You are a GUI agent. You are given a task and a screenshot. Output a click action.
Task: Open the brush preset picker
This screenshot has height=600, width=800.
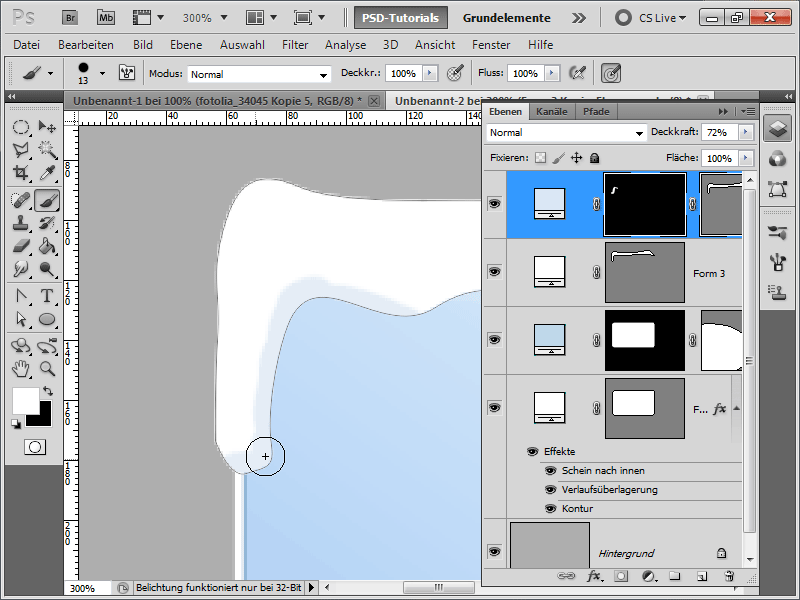pyautogui.click(x=103, y=73)
